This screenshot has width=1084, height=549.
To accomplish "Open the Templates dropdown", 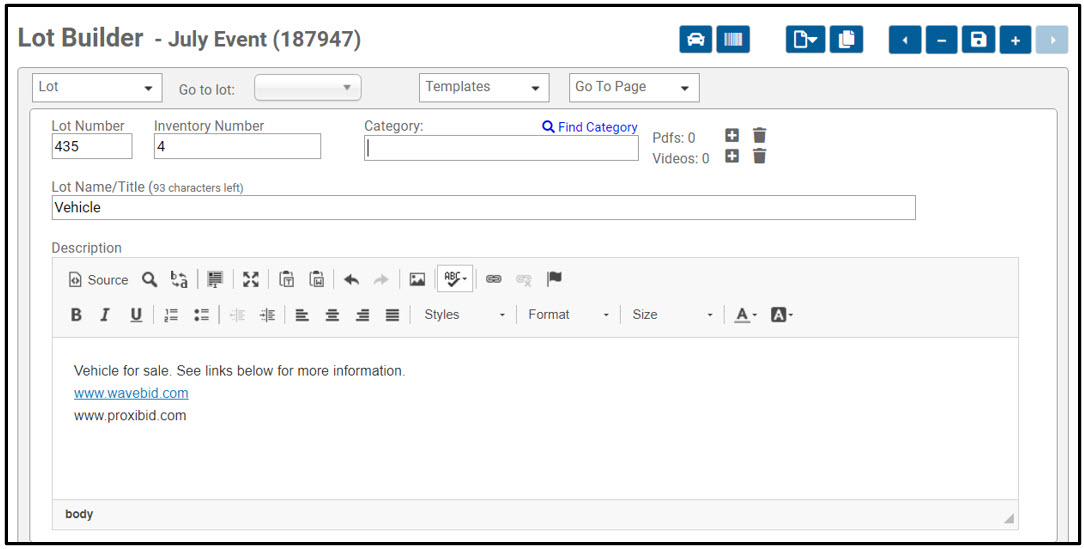I will 484,88.
